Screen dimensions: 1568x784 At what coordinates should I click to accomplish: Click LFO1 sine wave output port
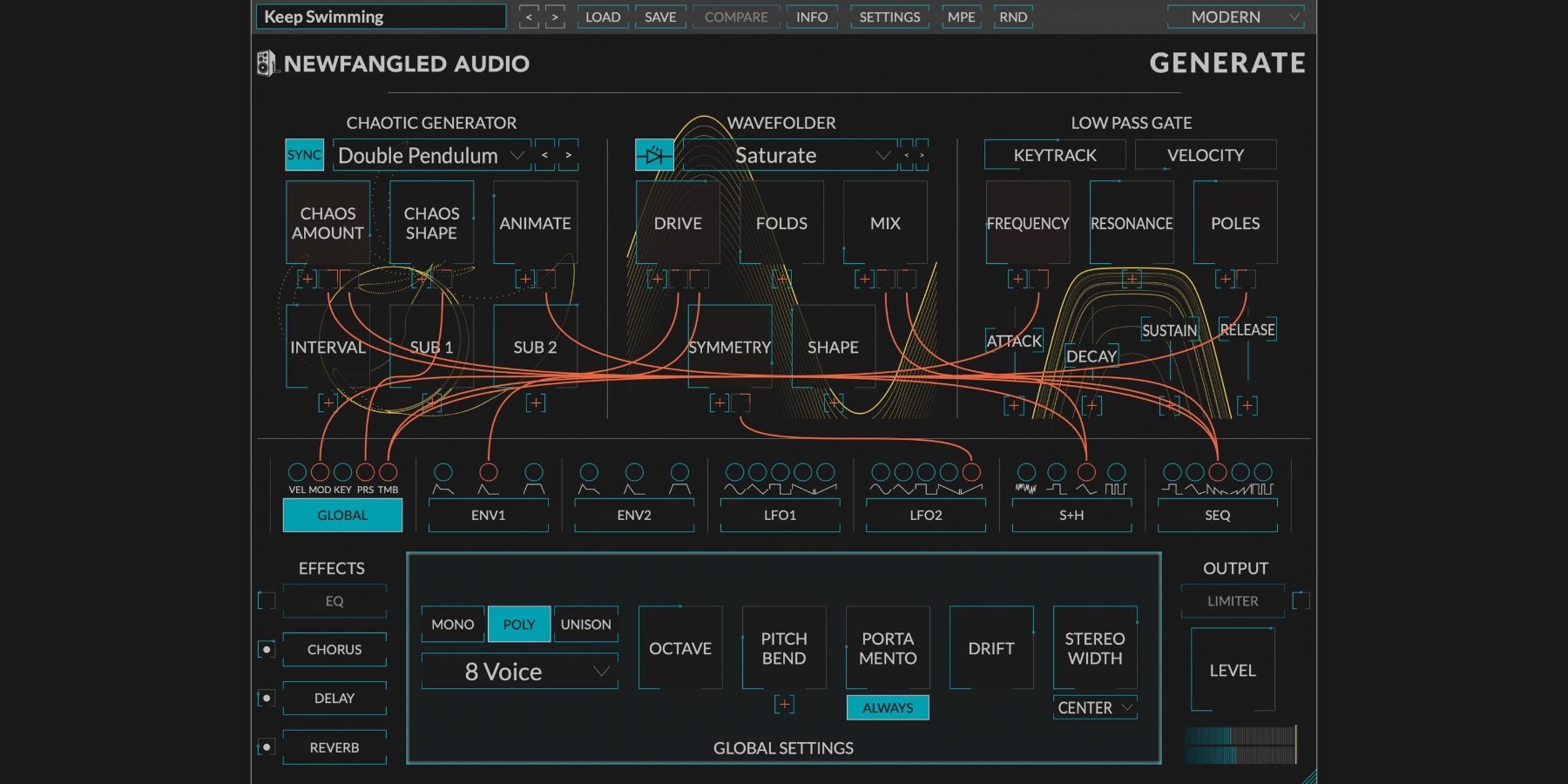pyautogui.click(x=735, y=472)
